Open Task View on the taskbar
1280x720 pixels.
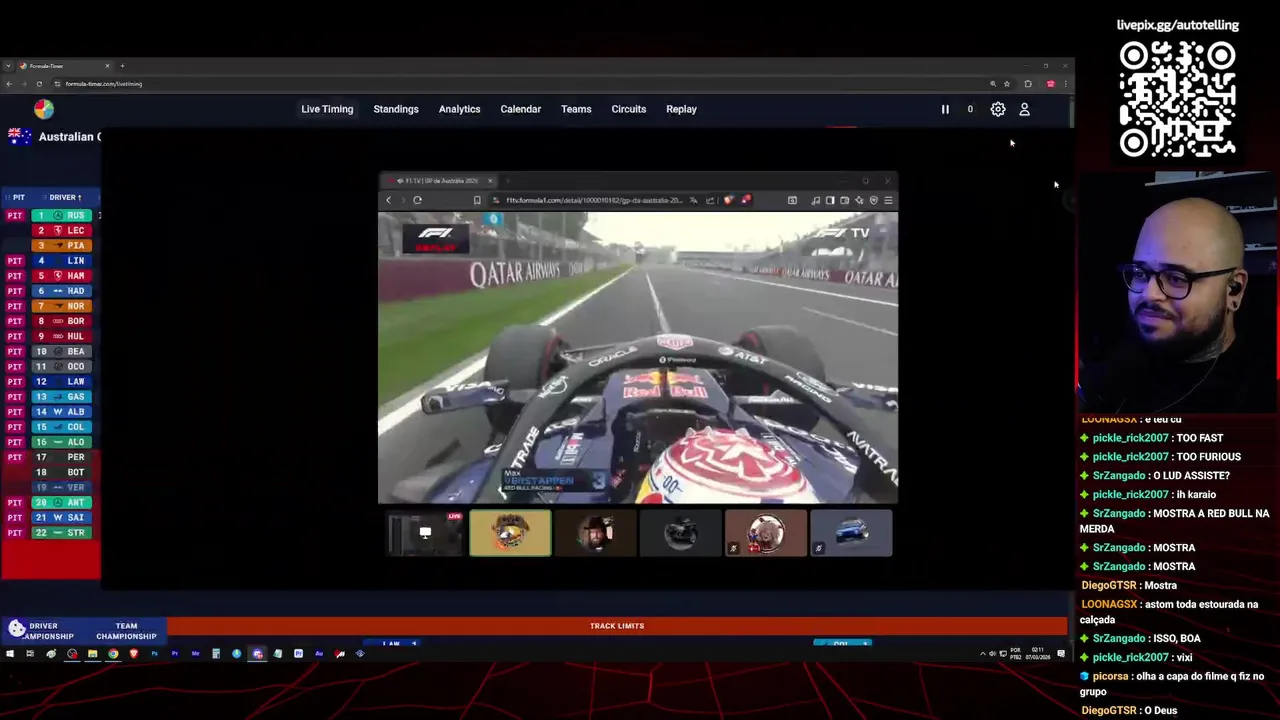(x=30, y=654)
